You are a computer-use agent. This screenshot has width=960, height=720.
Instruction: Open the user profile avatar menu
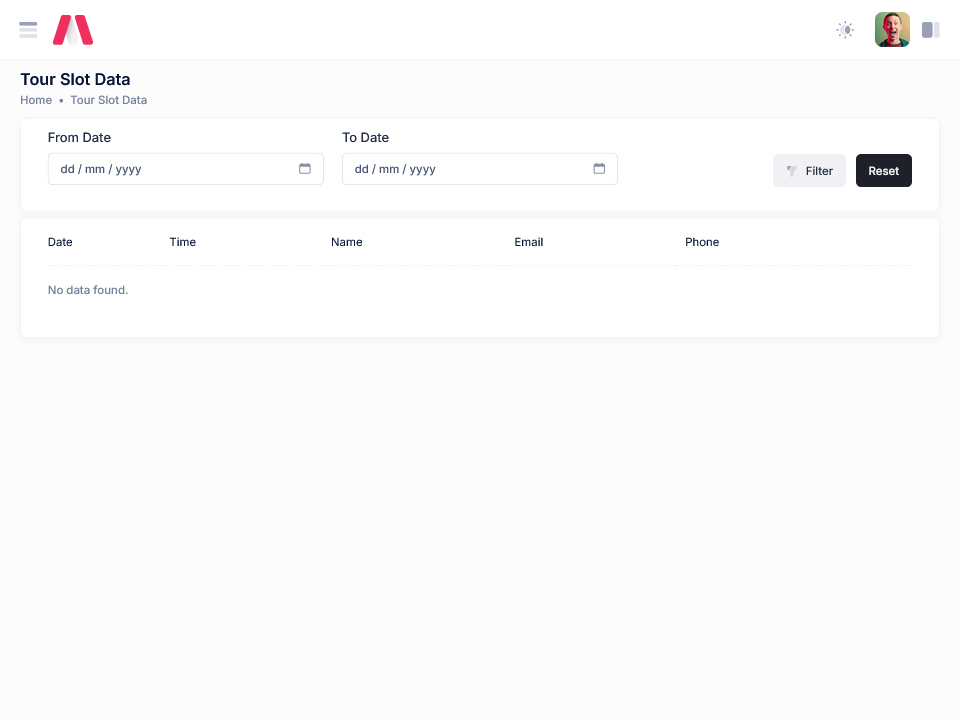point(892,30)
